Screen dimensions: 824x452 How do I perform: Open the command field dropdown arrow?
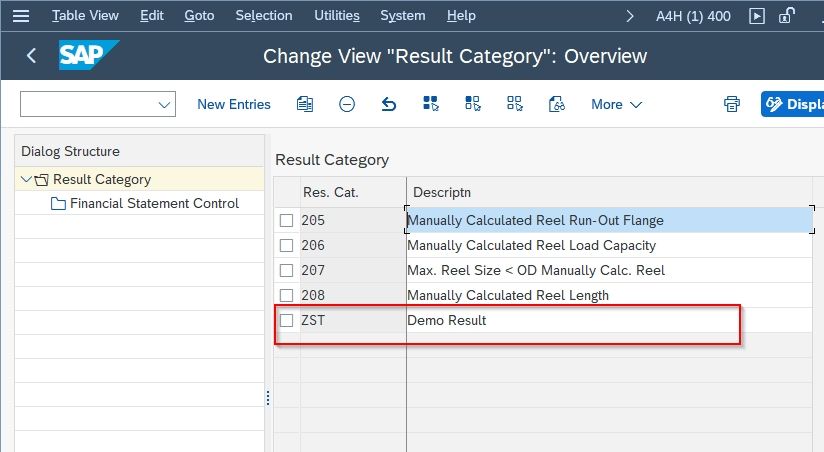[x=164, y=105]
